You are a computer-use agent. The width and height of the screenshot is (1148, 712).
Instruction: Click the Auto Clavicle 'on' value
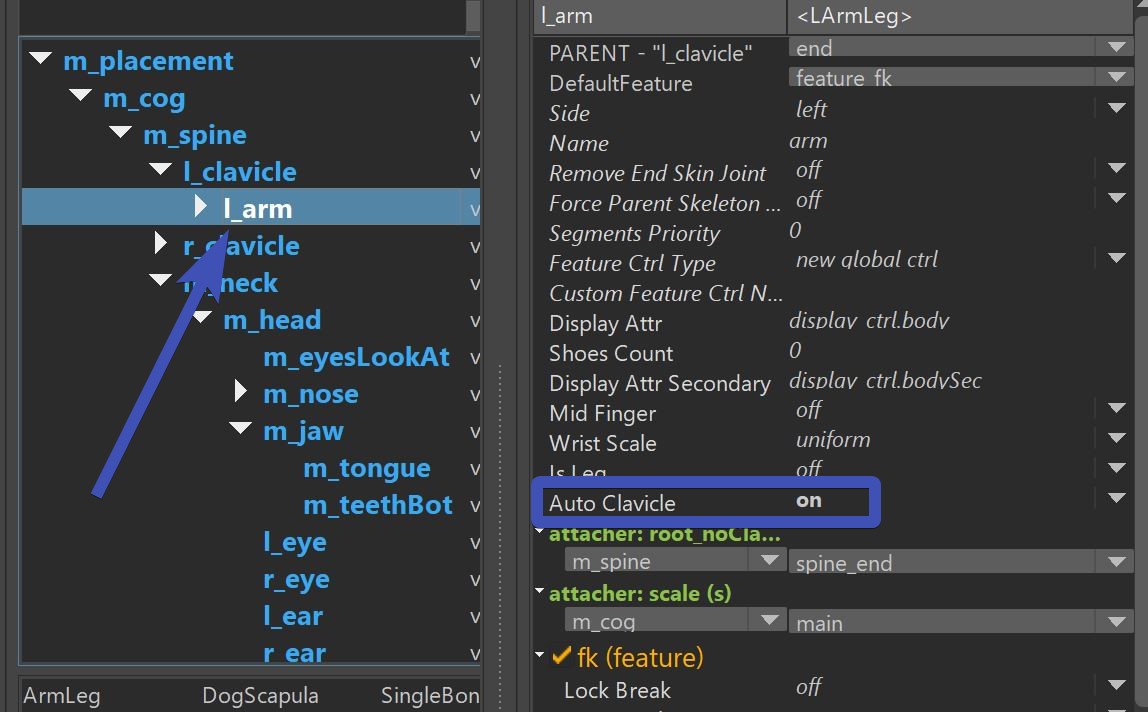[x=808, y=501]
